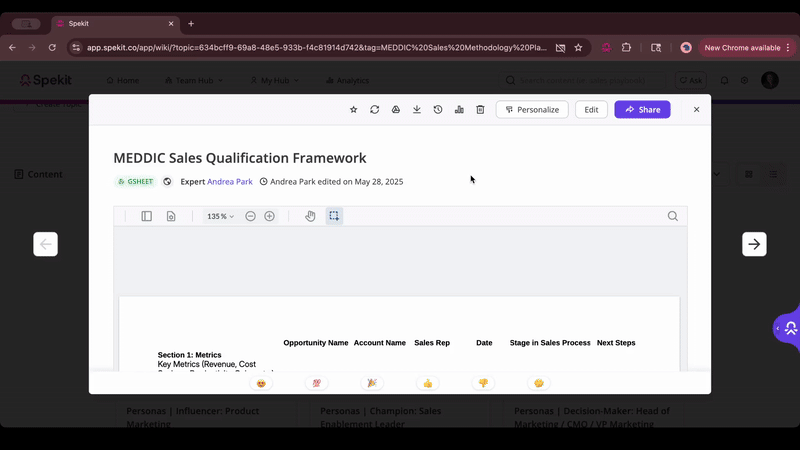Expand the Team Hub menu
The width and height of the screenshot is (800, 450).
coord(194,81)
